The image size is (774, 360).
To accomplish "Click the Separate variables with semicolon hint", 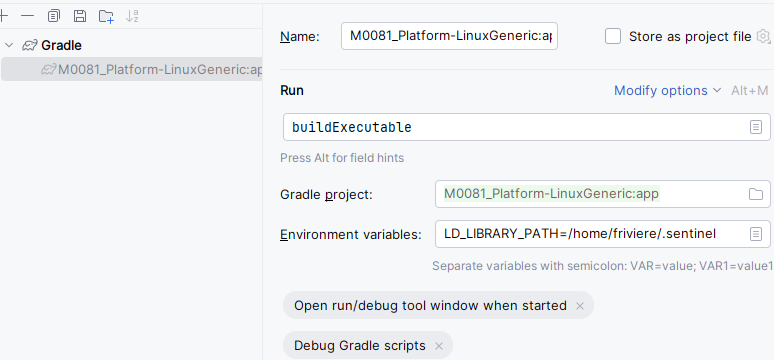I will (603, 266).
